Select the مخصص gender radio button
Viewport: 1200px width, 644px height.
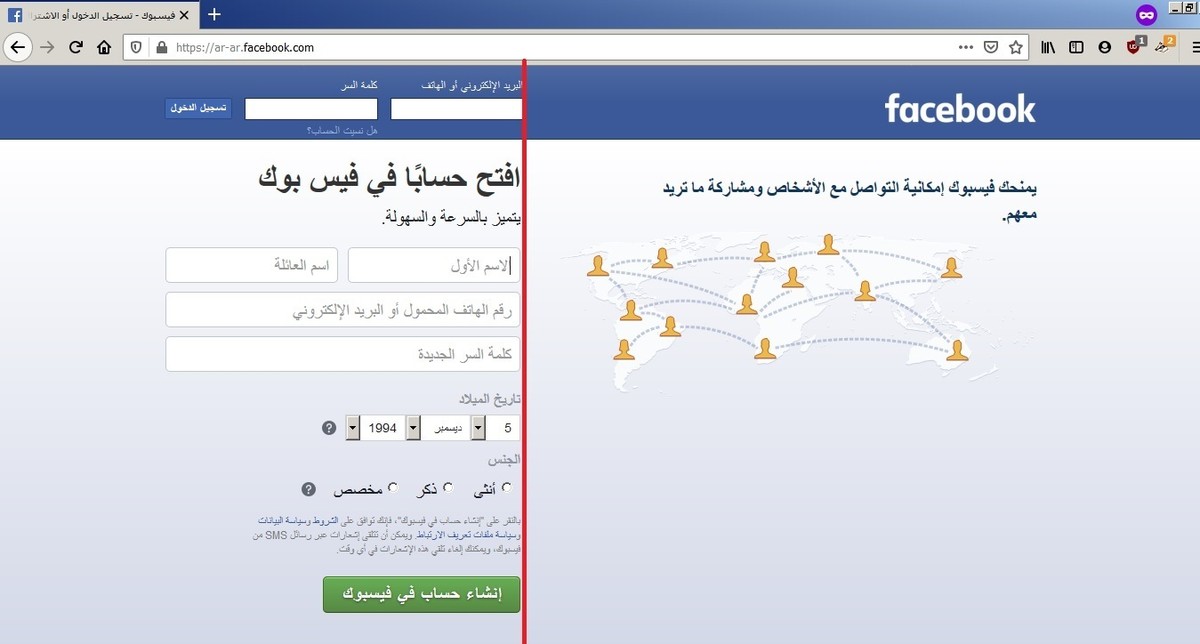click(393, 488)
